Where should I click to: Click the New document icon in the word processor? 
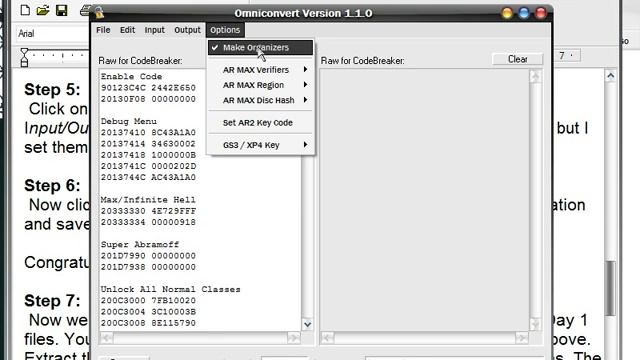(x=25, y=10)
